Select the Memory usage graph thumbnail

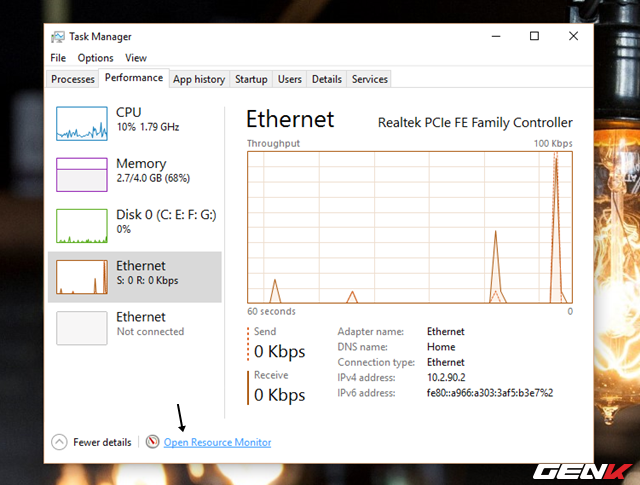point(82,173)
